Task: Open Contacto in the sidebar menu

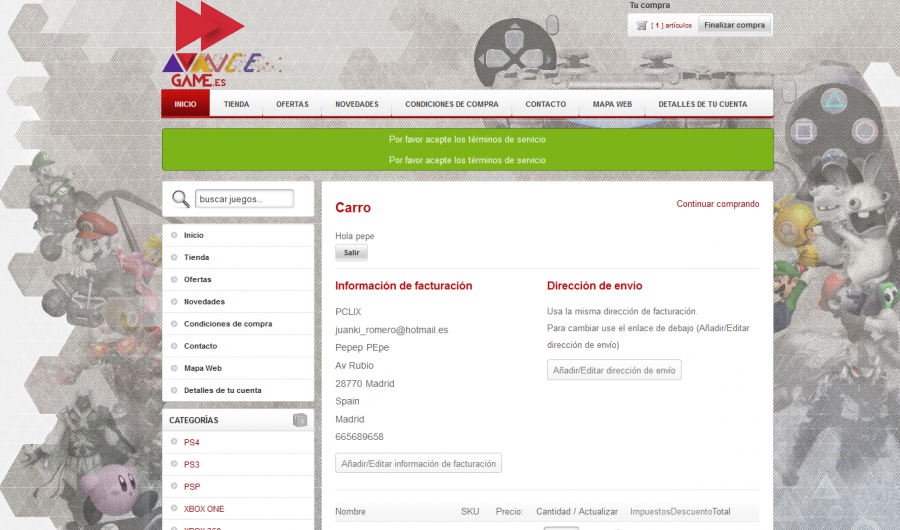Action: tap(200, 346)
